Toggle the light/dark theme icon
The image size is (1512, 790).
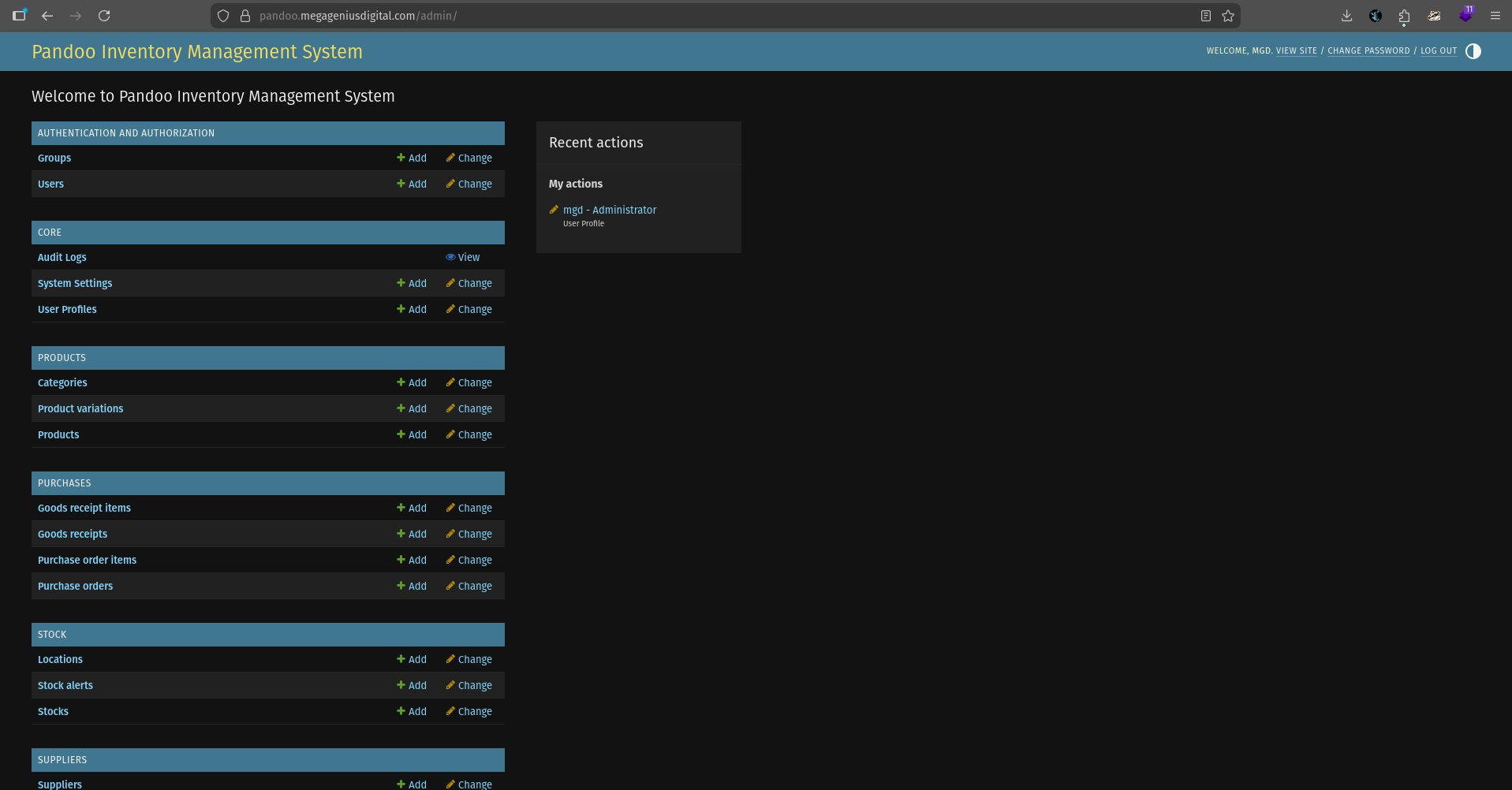coord(1473,51)
